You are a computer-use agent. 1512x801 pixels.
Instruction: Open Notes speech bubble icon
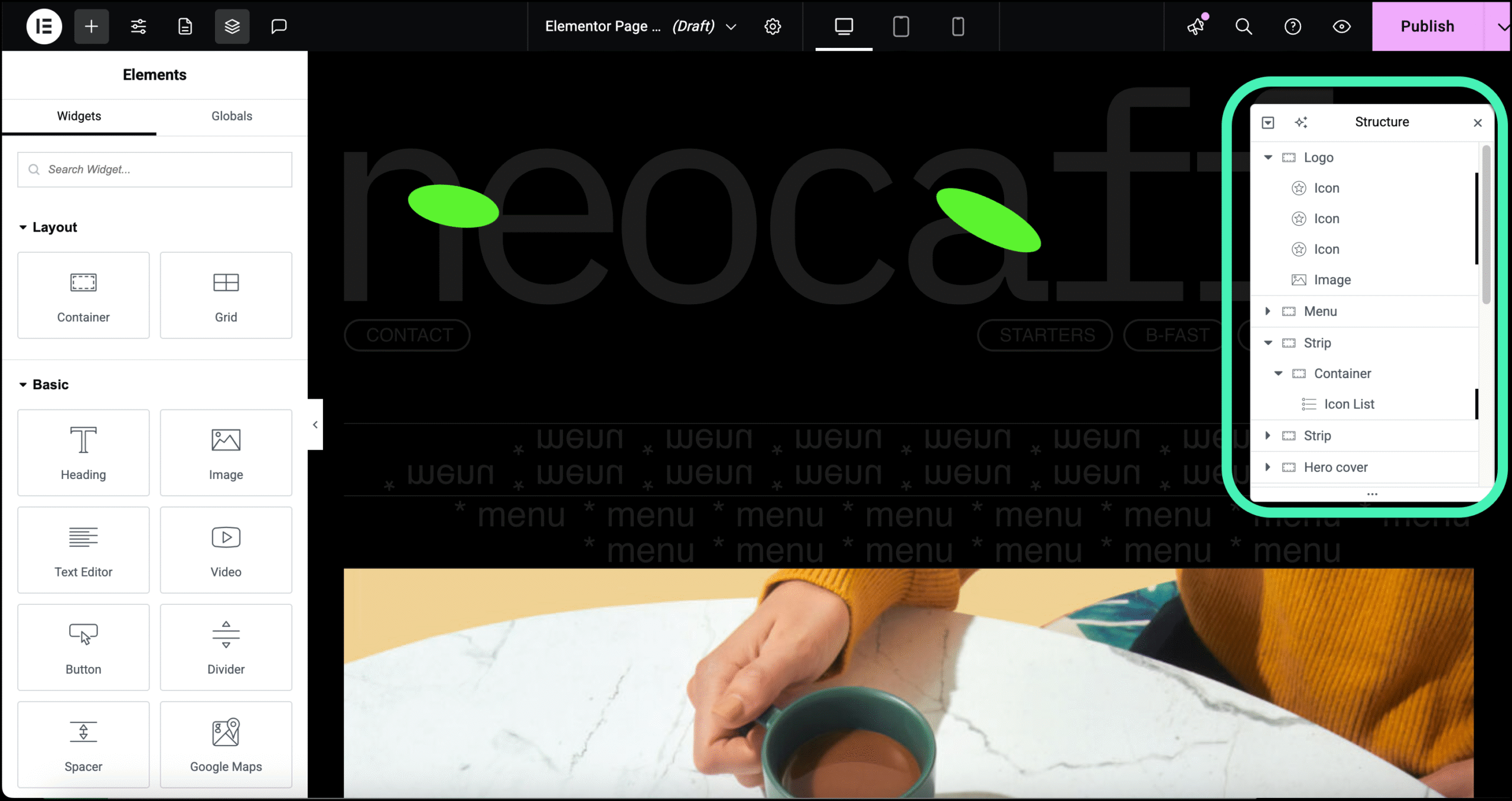click(x=279, y=26)
